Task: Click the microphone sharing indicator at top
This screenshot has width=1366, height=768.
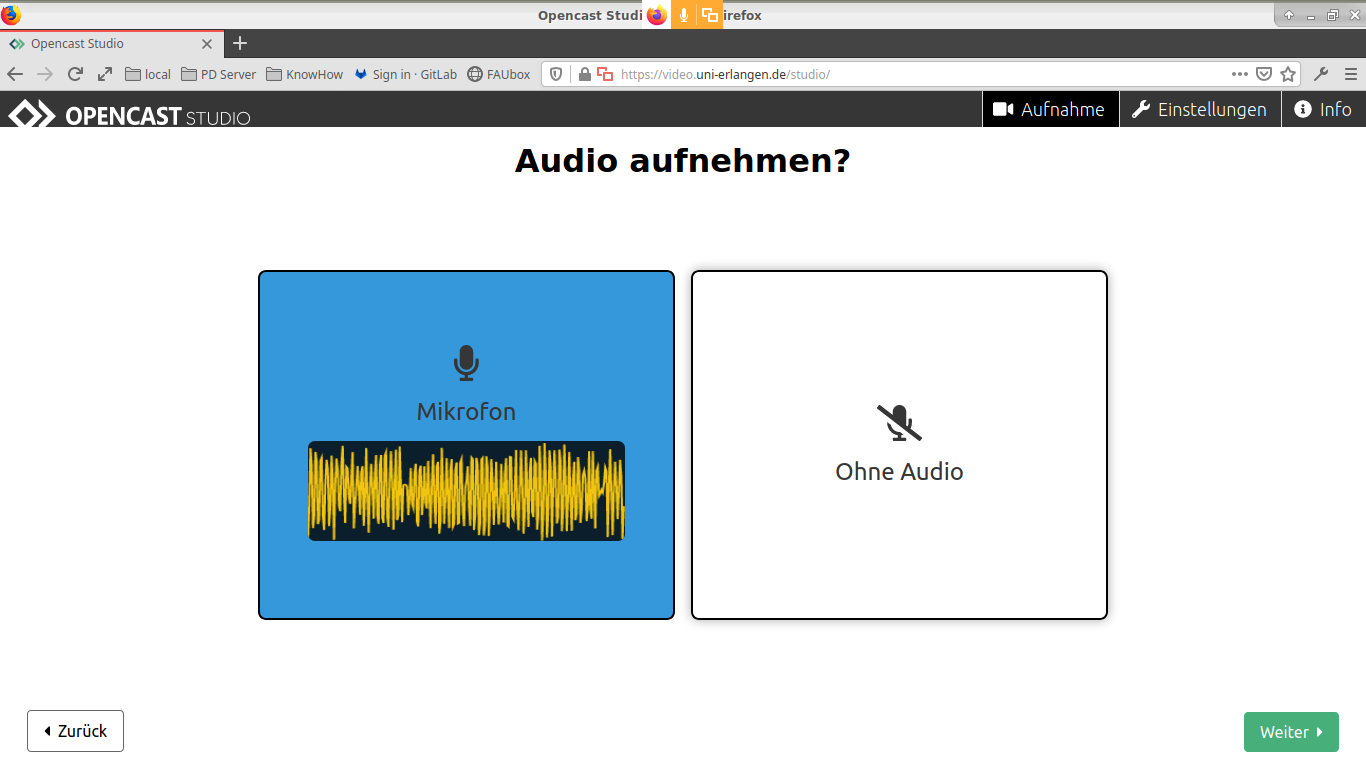Action: pyautogui.click(x=684, y=15)
